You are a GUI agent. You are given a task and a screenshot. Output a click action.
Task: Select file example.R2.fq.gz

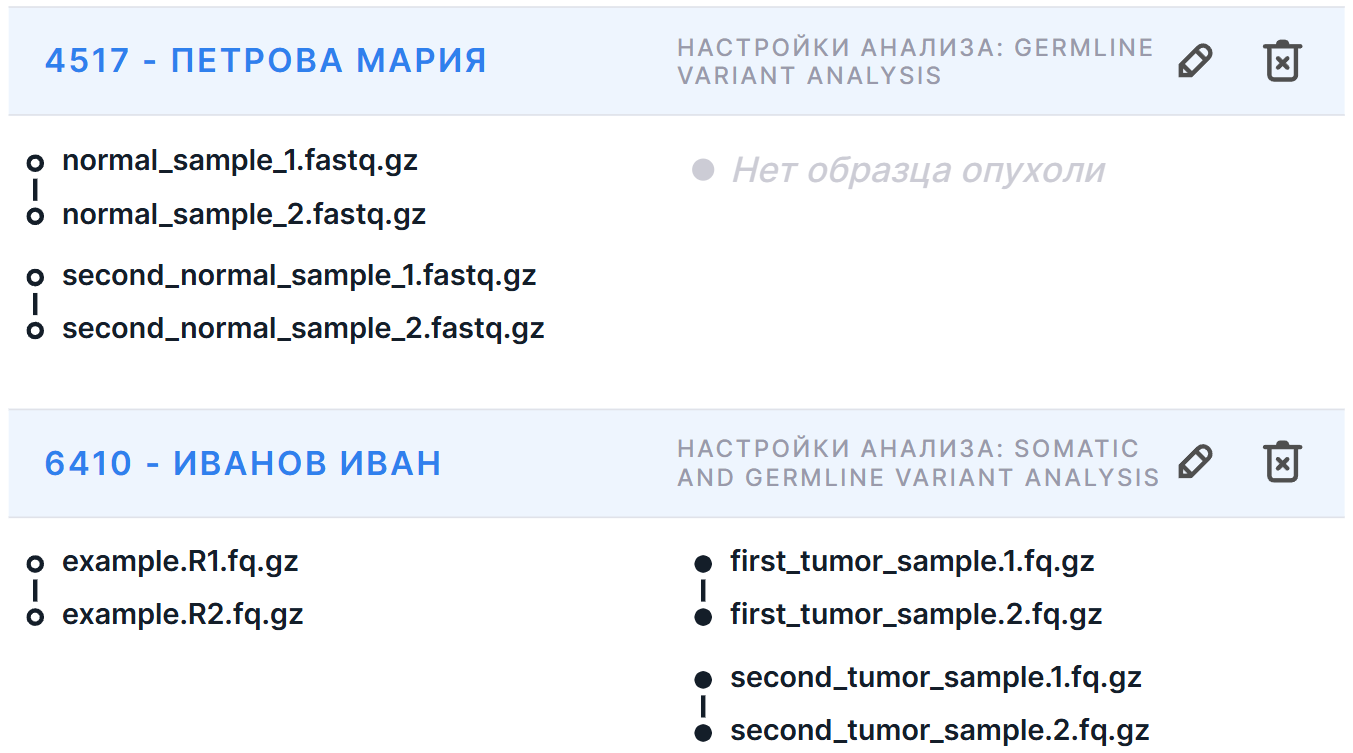[x=183, y=614]
